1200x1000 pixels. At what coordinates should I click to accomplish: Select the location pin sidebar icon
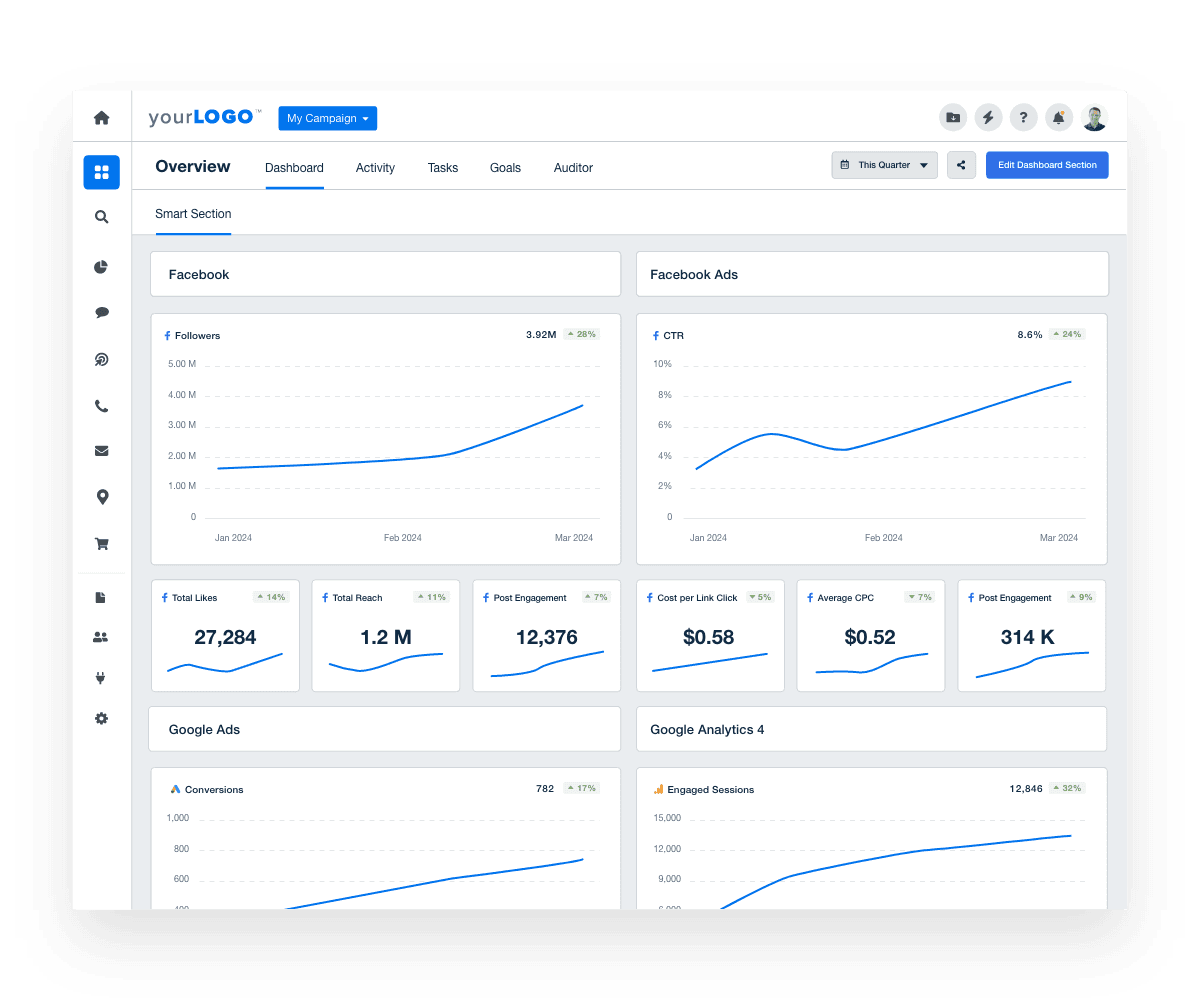pyautogui.click(x=101, y=497)
